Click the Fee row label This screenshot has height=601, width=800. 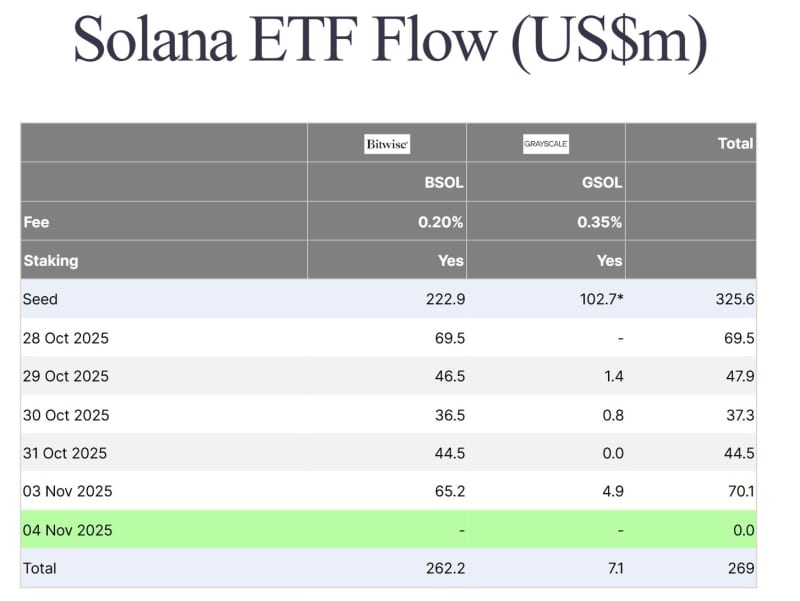click(36, 222)
